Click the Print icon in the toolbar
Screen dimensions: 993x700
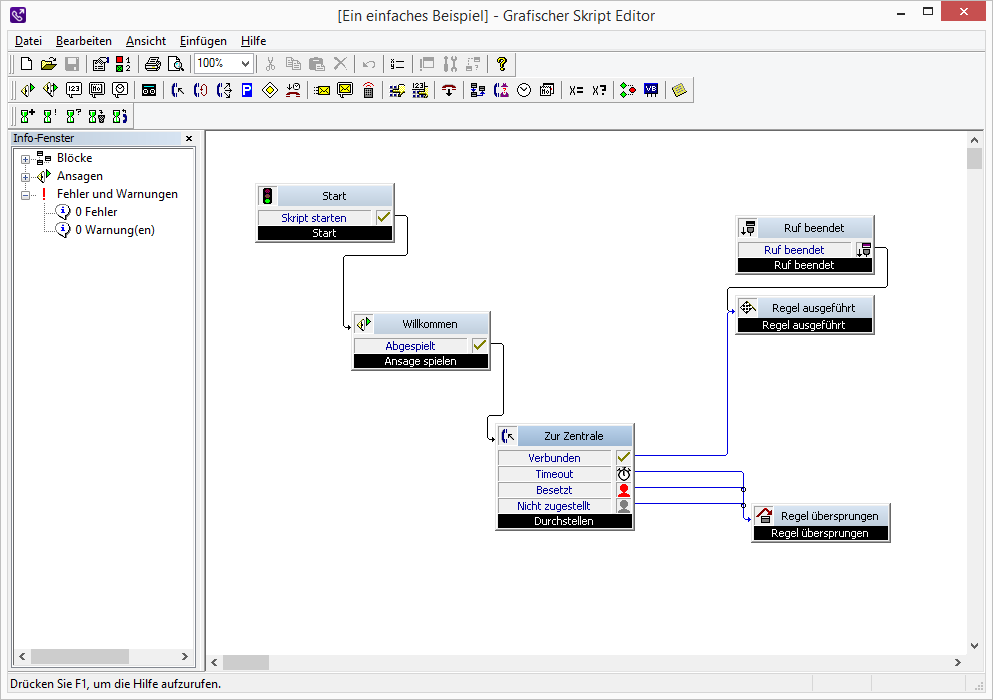153,64
